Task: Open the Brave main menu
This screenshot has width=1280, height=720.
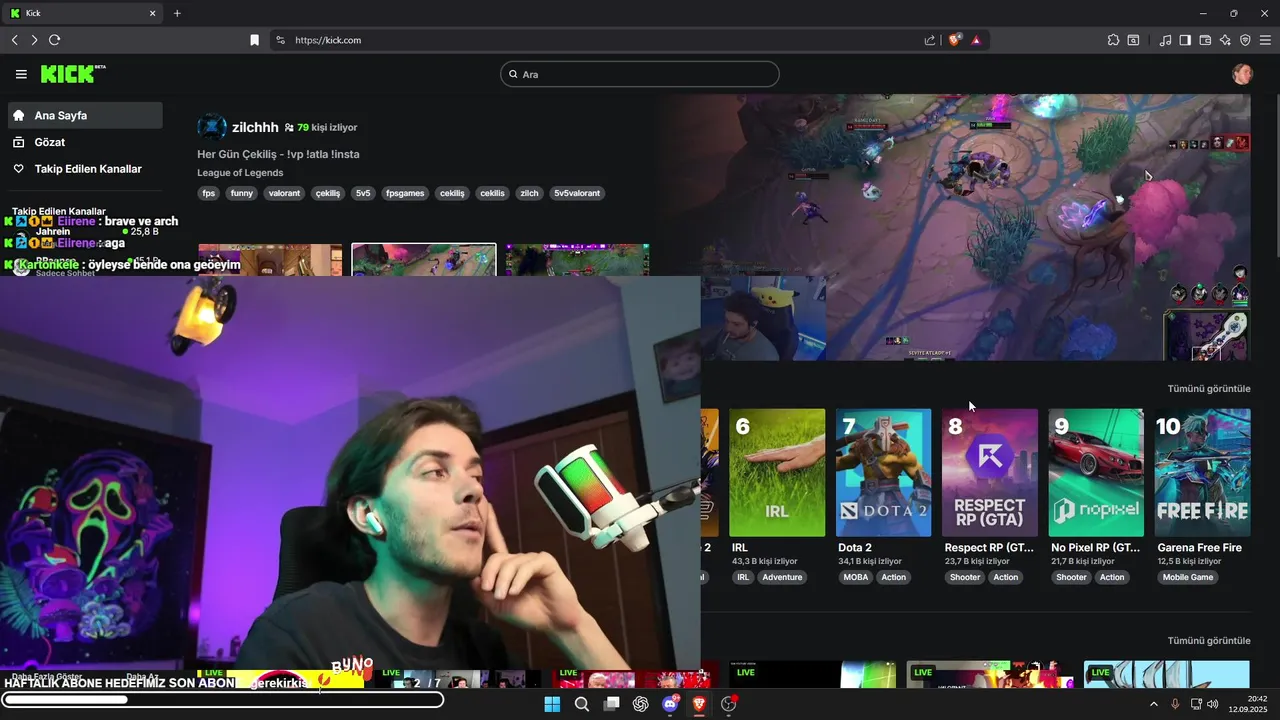Action: [x=1266, y=40]
